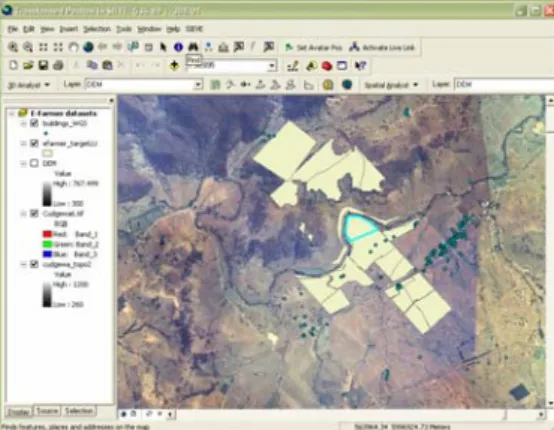Click the Activate Live Link icon
This screenshot has width=554, height=430.
(x=354, y=47)
